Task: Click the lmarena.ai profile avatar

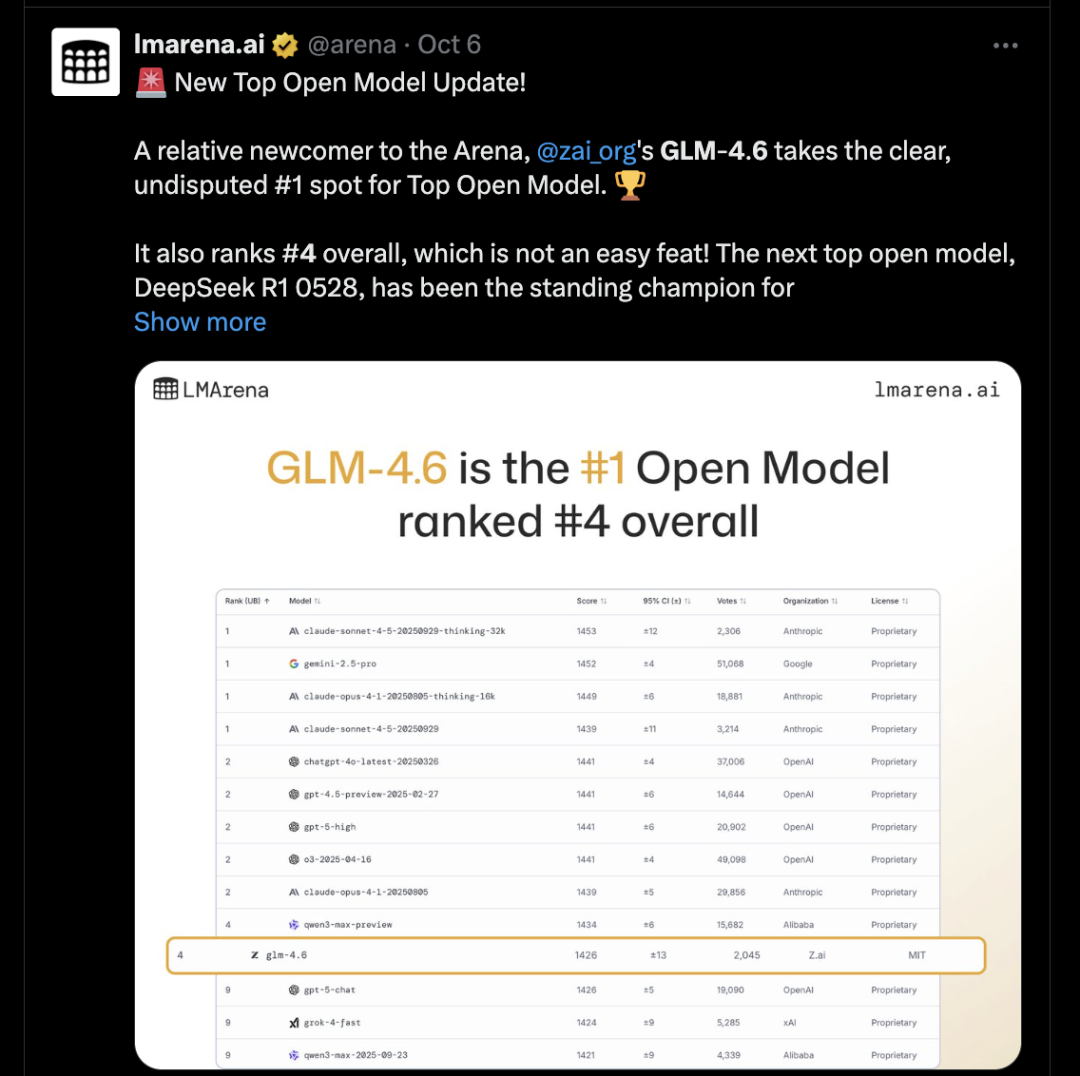Action: [85, 61]
